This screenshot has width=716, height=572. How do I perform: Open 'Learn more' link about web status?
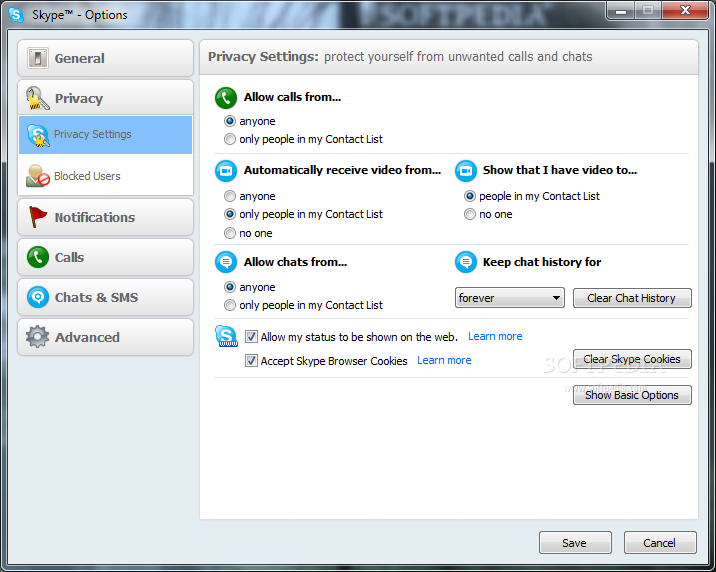tap(495, 336)
